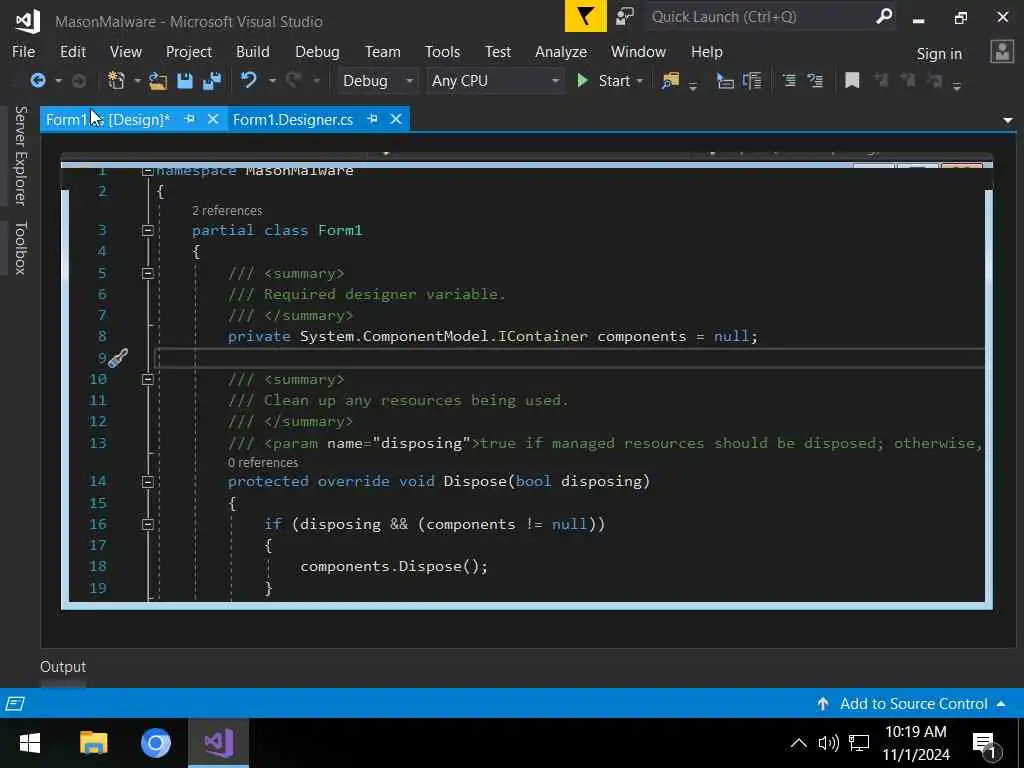Click taskbar clock showing 10:19 AM
1024x768 pixels.
(916, 743)
